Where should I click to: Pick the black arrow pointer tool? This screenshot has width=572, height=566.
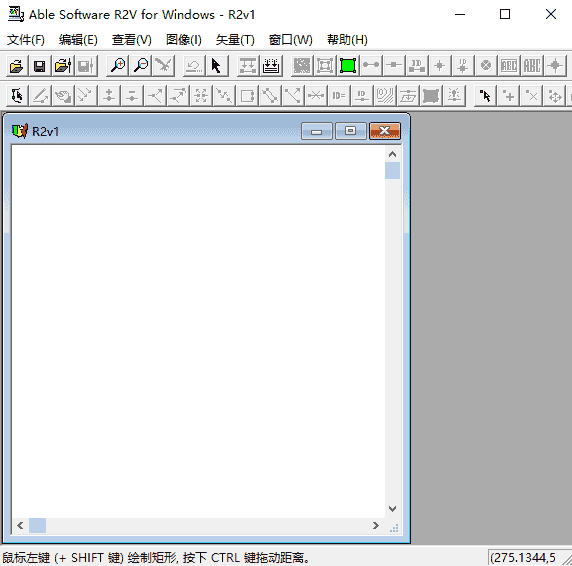tap(217, 66)
